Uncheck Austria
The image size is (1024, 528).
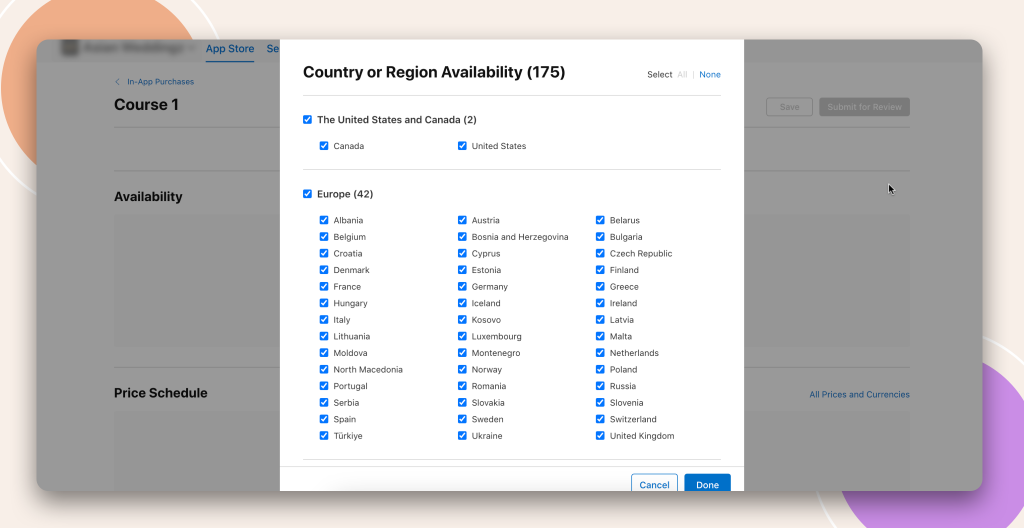[462, 220]
